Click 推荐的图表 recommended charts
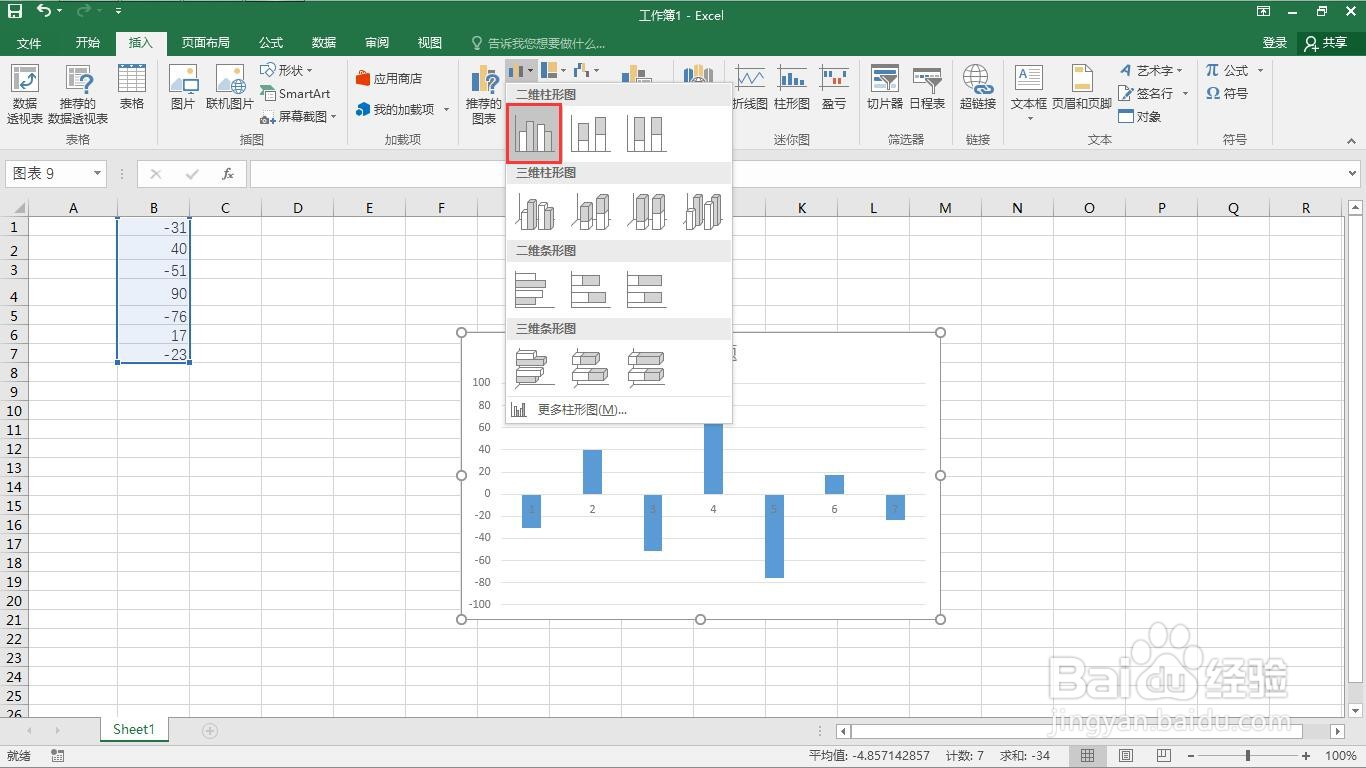Screen dimensions: 1366x768 (484, 94)
